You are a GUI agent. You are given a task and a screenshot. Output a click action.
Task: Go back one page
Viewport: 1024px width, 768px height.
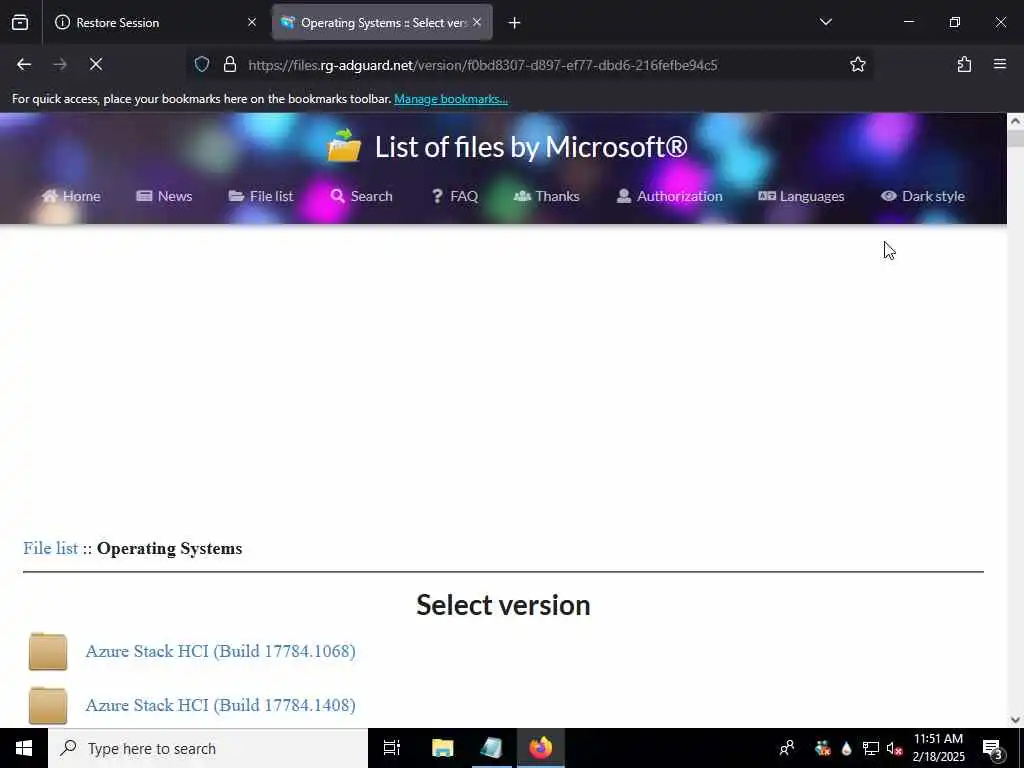pyautogui.click(x=24, y=64)
